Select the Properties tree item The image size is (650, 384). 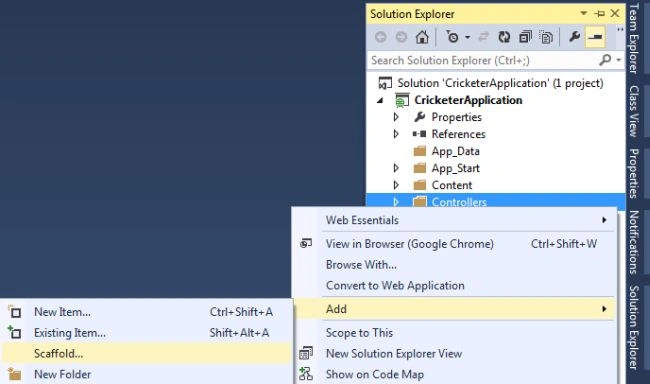(x=456, y=117)
